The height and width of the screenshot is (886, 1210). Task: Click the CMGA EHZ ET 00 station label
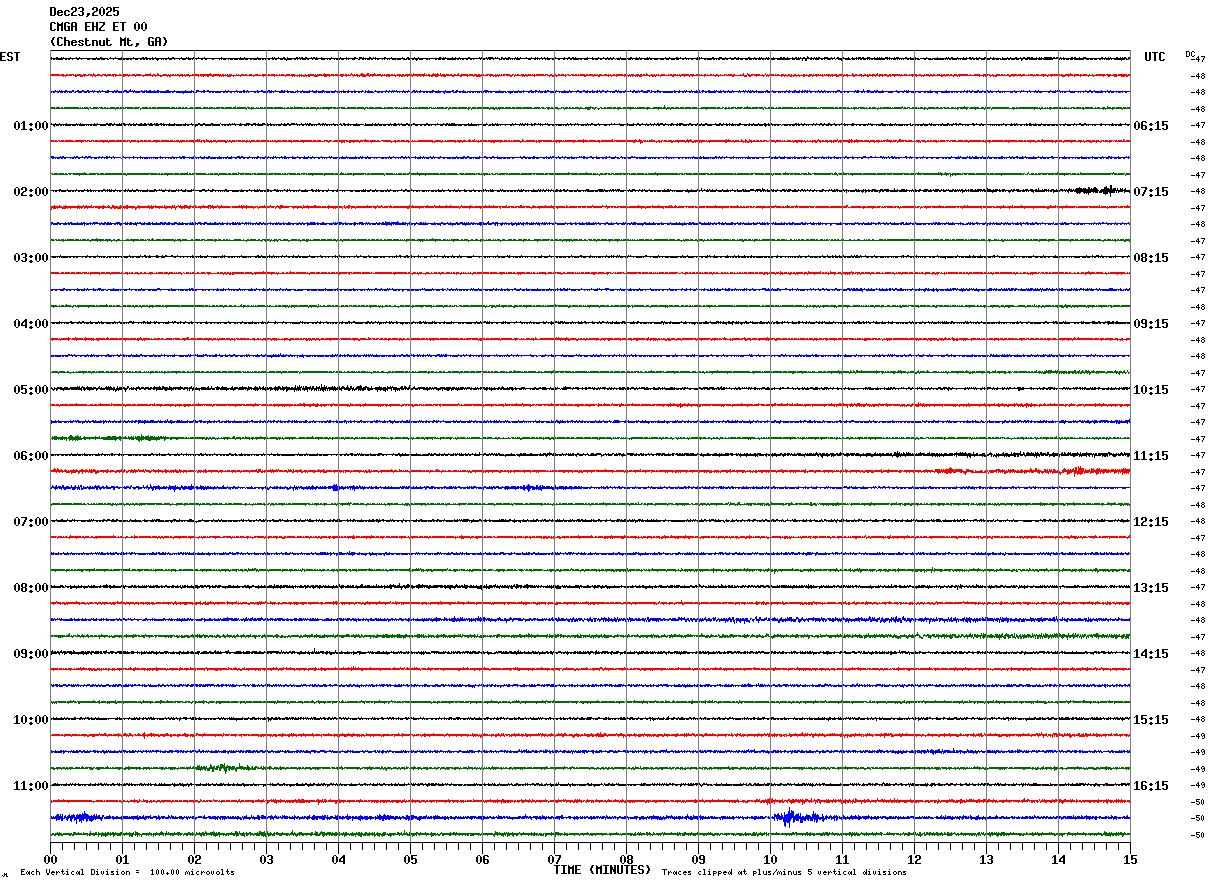(98, 27)
